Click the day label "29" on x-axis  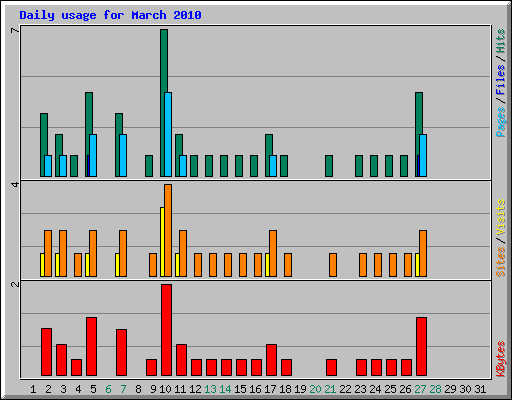(x=450, y=389)
